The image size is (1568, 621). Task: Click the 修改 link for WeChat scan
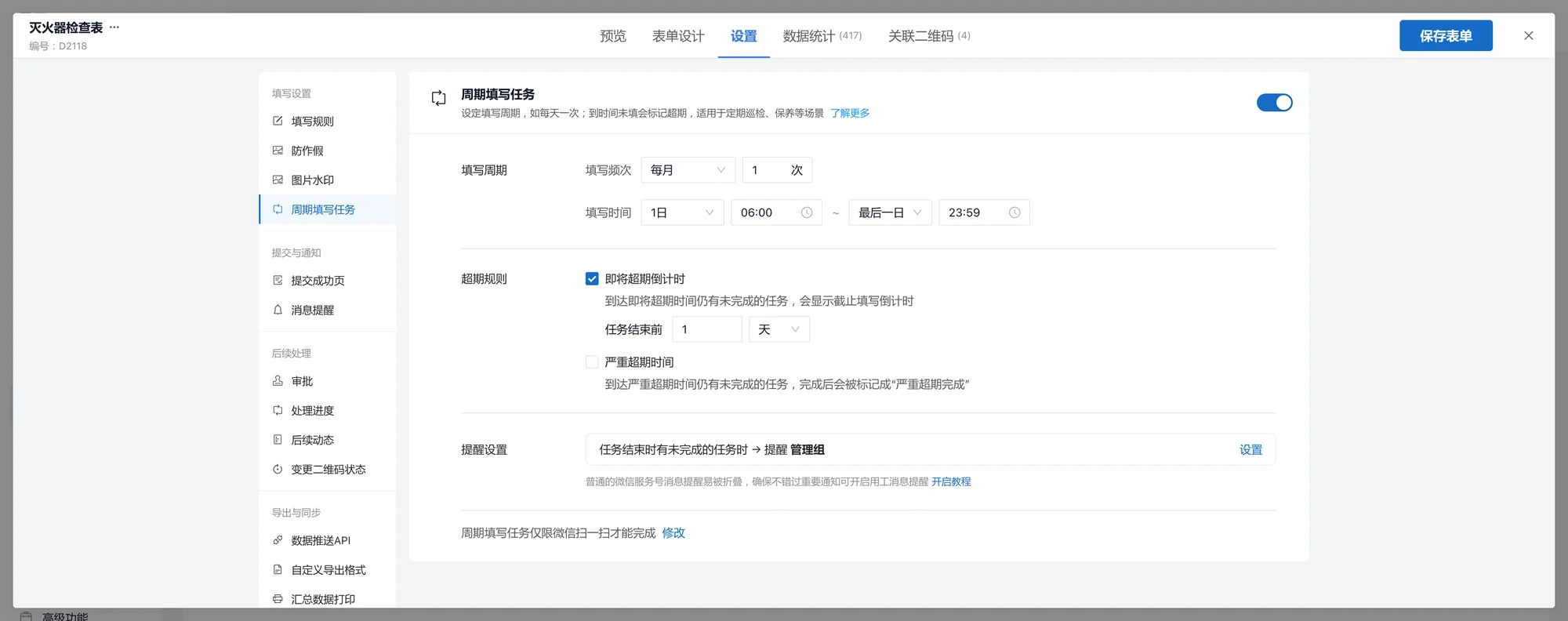tap(673, 532)
